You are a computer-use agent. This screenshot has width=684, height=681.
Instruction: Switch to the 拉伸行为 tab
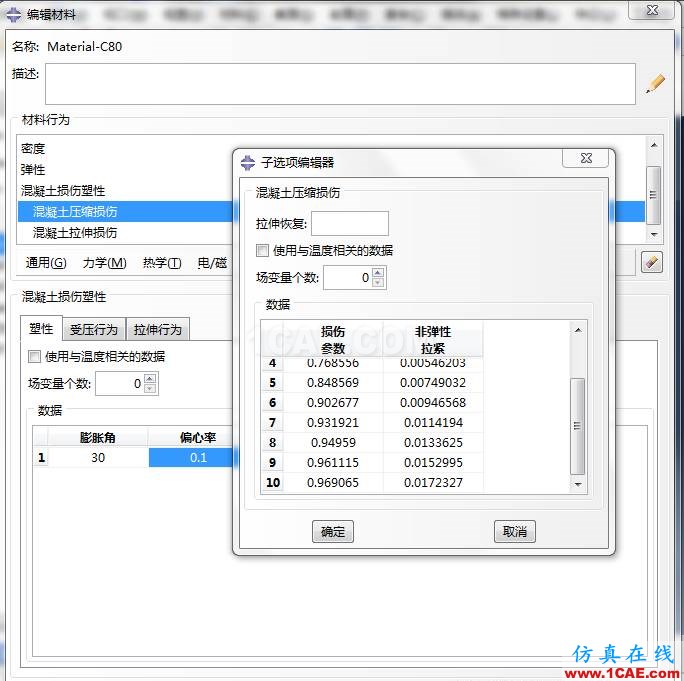[158, 329]
